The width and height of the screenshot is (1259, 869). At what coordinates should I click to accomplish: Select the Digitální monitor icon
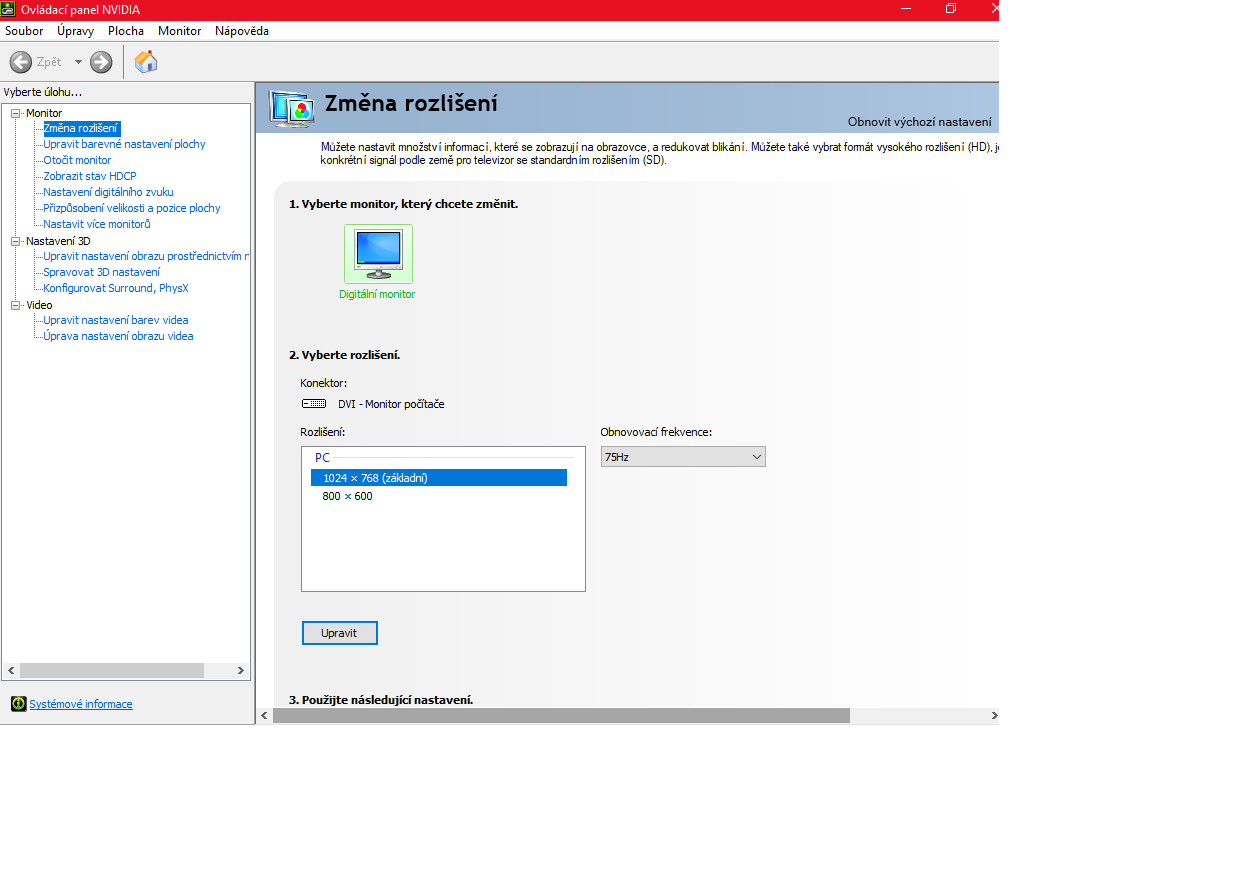point(378,254)
